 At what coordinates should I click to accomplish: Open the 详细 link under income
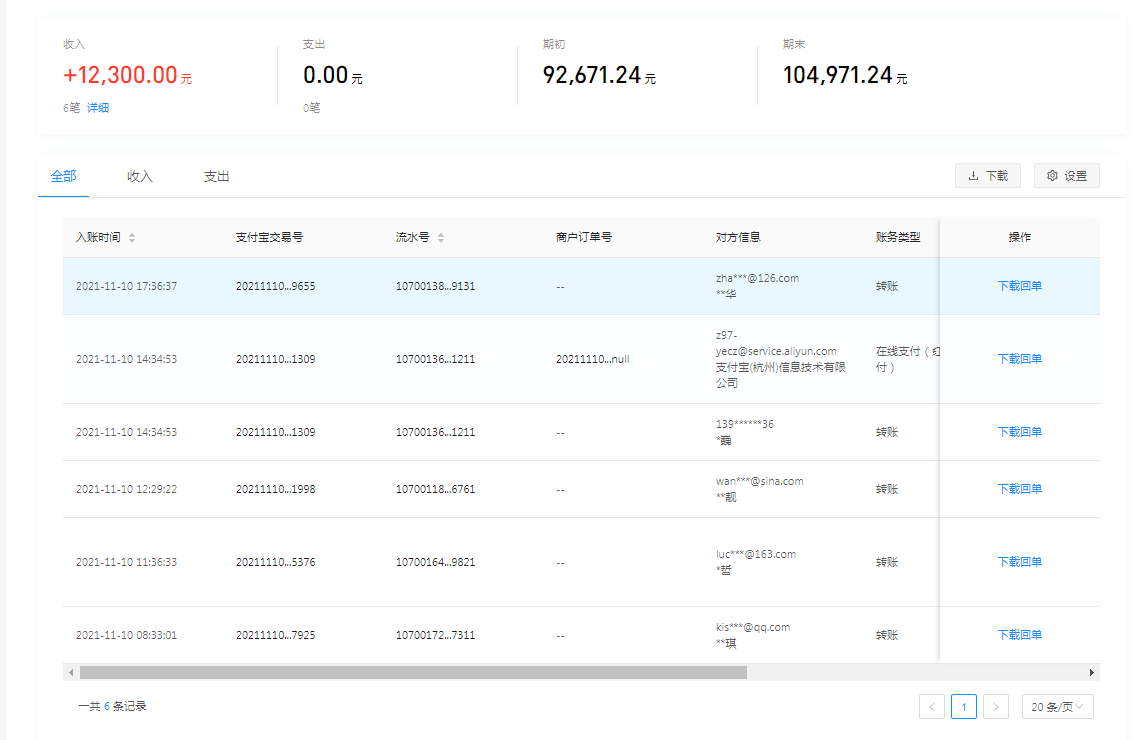(x=98, y=108)
